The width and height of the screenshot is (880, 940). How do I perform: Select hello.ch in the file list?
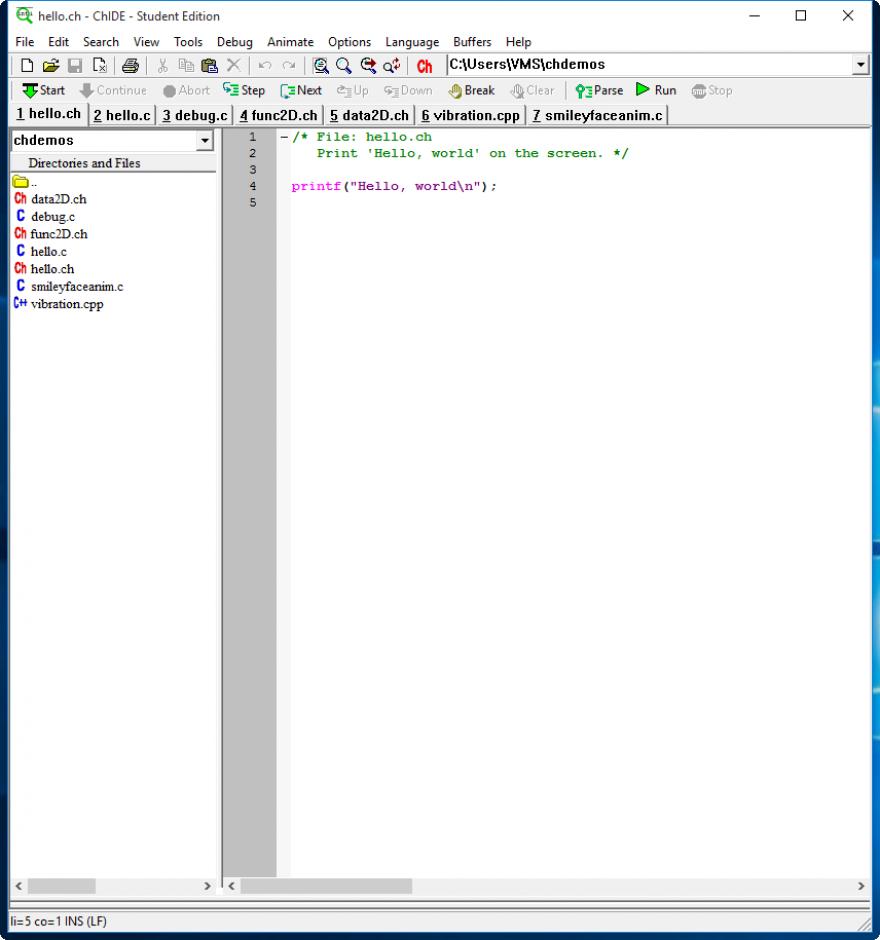click(x=44, y=269)
